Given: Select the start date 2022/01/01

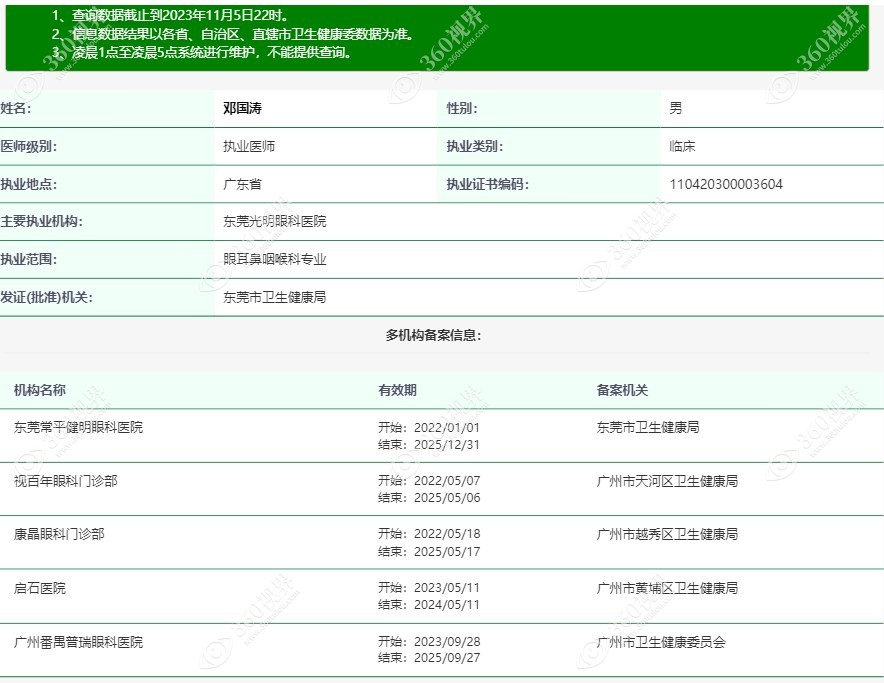Looking at the screenshot, I should [x=447, y=428].
